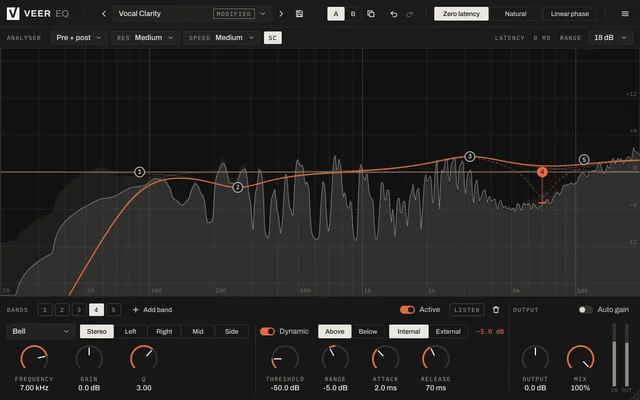The image size is (640, 400).
Task: Click the Frequency knob
Action: [x=34, y=359]
